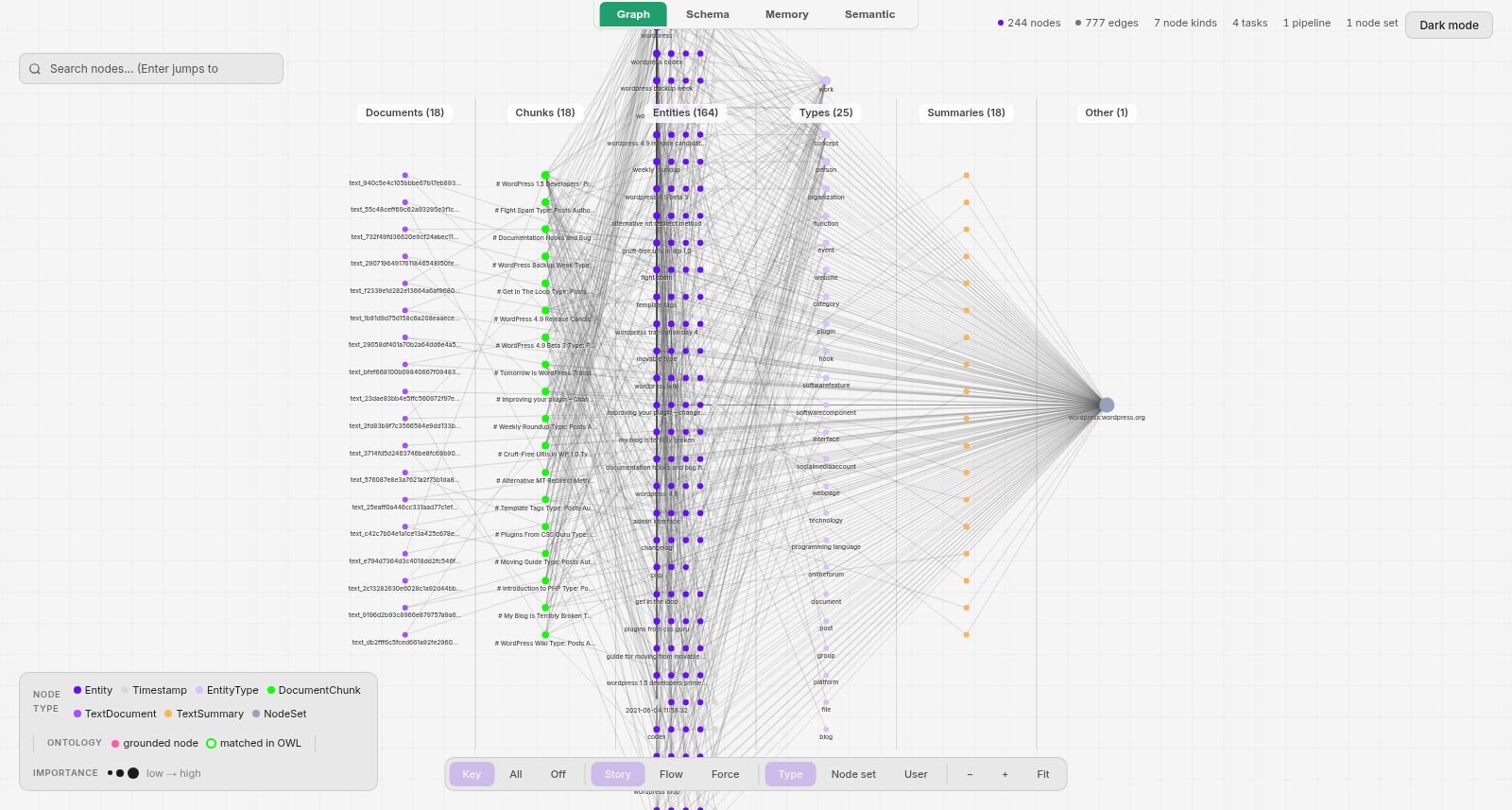Screen dimensions: 1512x810
Task: Zoom in with the plus button
Action: [x=1005, y=774]
